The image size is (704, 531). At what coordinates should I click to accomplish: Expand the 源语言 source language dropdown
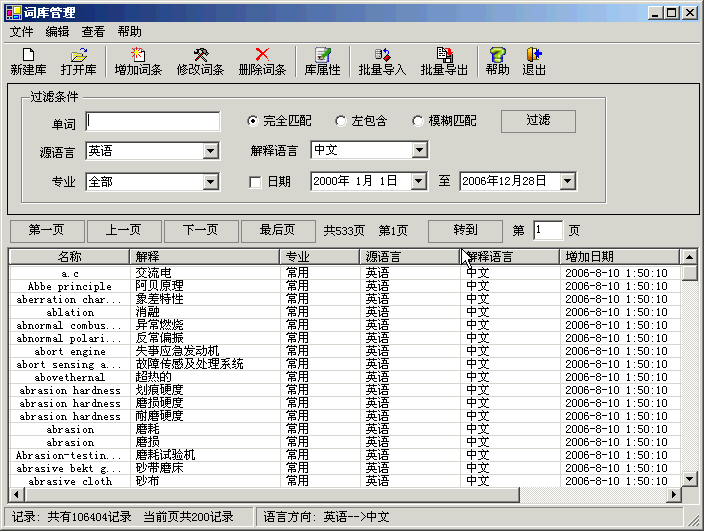[210, 151]
